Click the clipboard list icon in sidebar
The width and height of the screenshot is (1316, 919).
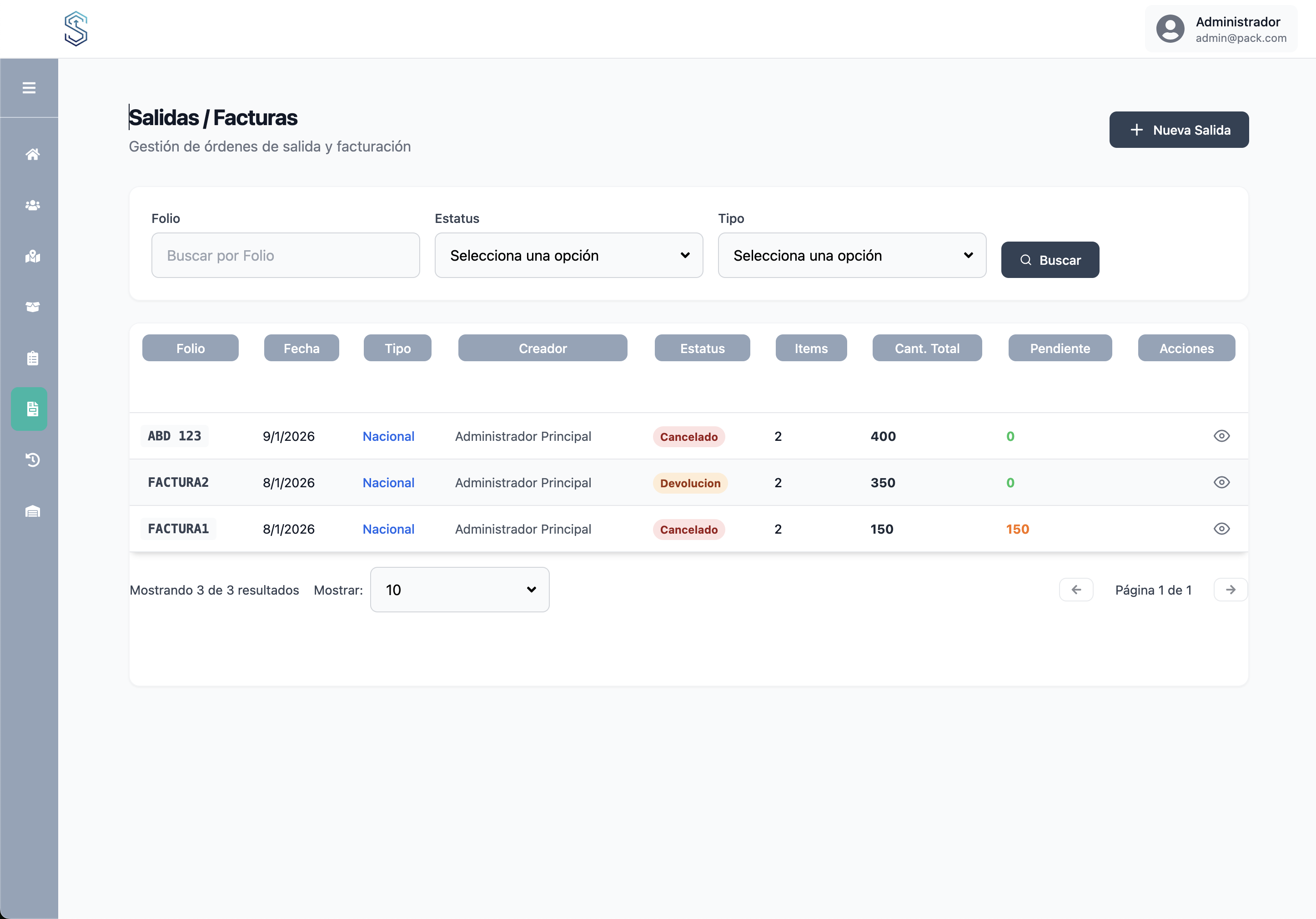[x=32, y=359]
